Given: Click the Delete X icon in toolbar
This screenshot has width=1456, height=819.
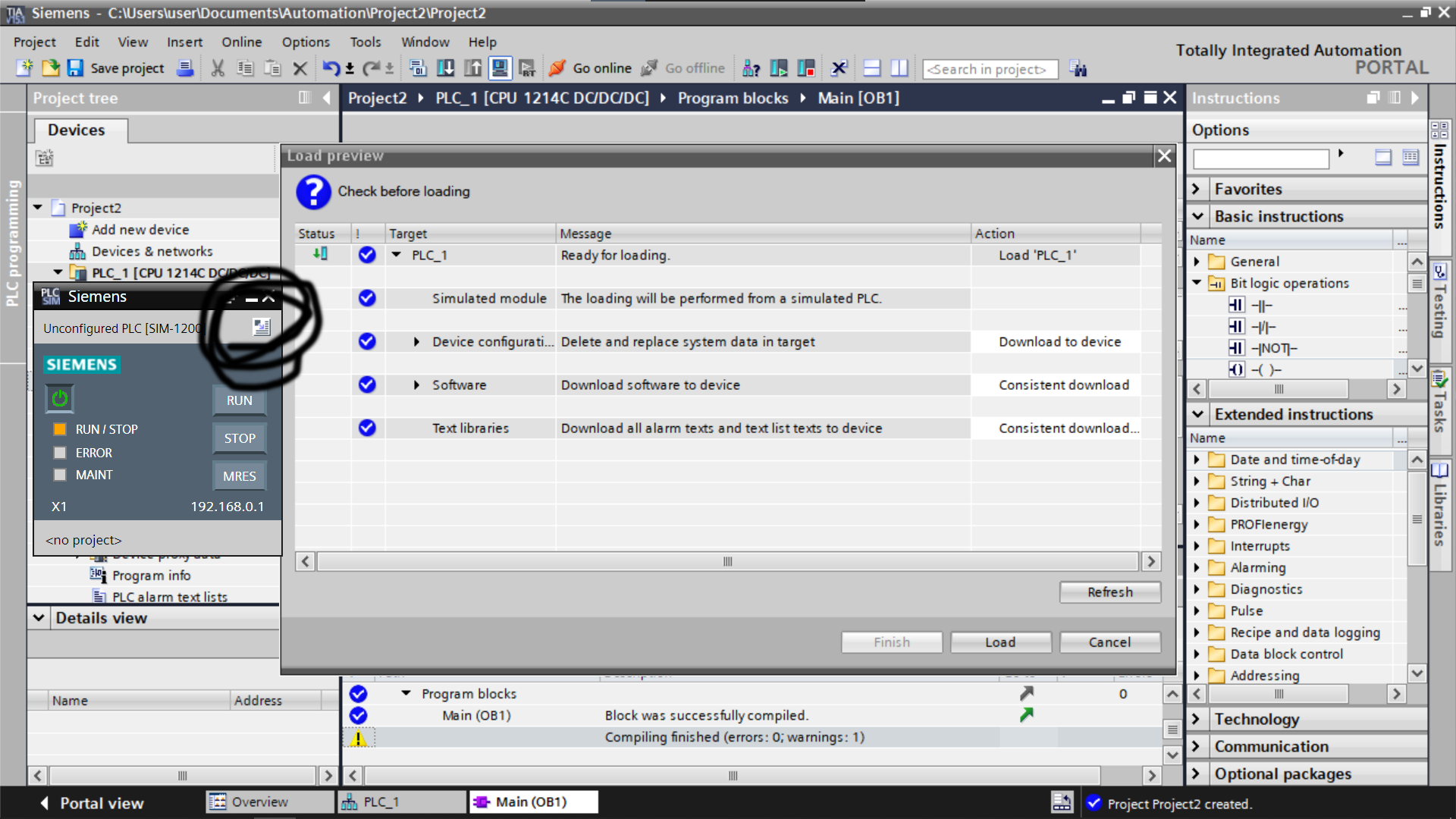Looking at the screenshot, I should tap(300, 68).
